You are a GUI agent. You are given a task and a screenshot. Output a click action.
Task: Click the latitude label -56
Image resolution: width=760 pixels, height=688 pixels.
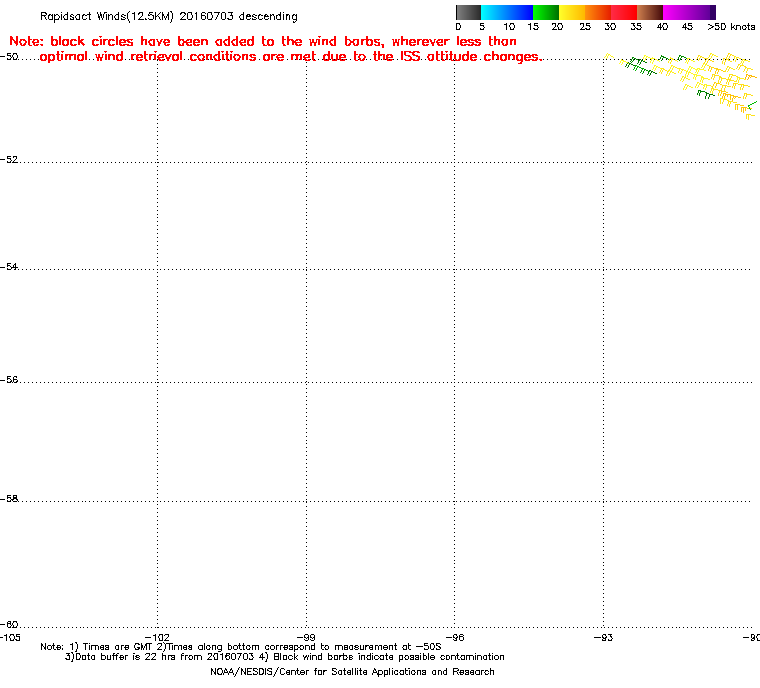click(9, 380)
